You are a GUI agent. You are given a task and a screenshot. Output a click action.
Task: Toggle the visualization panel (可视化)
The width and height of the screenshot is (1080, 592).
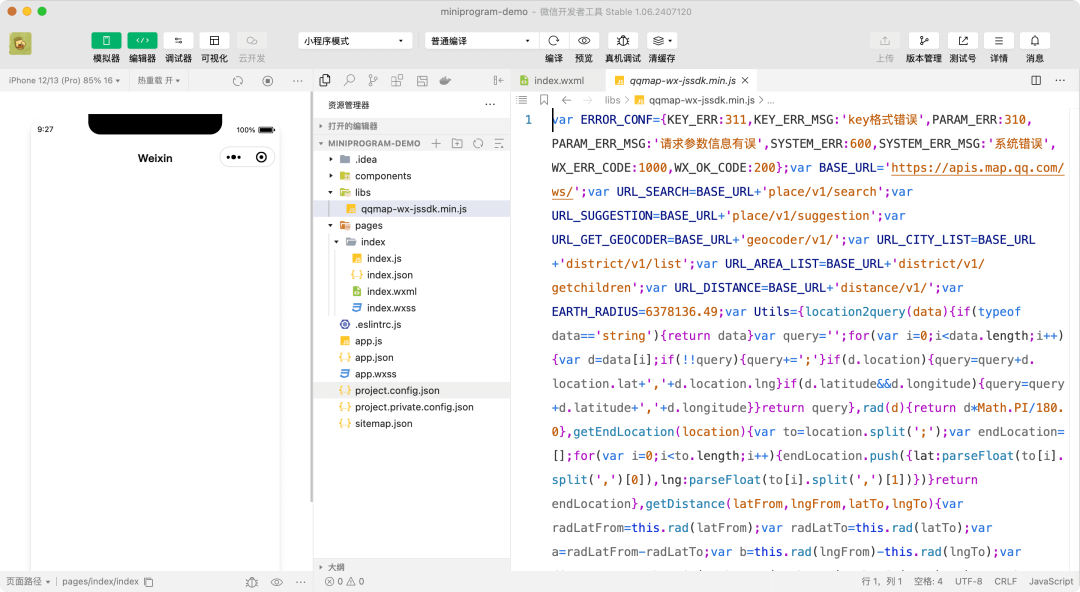pyautogui.click(x=214, y=41)
